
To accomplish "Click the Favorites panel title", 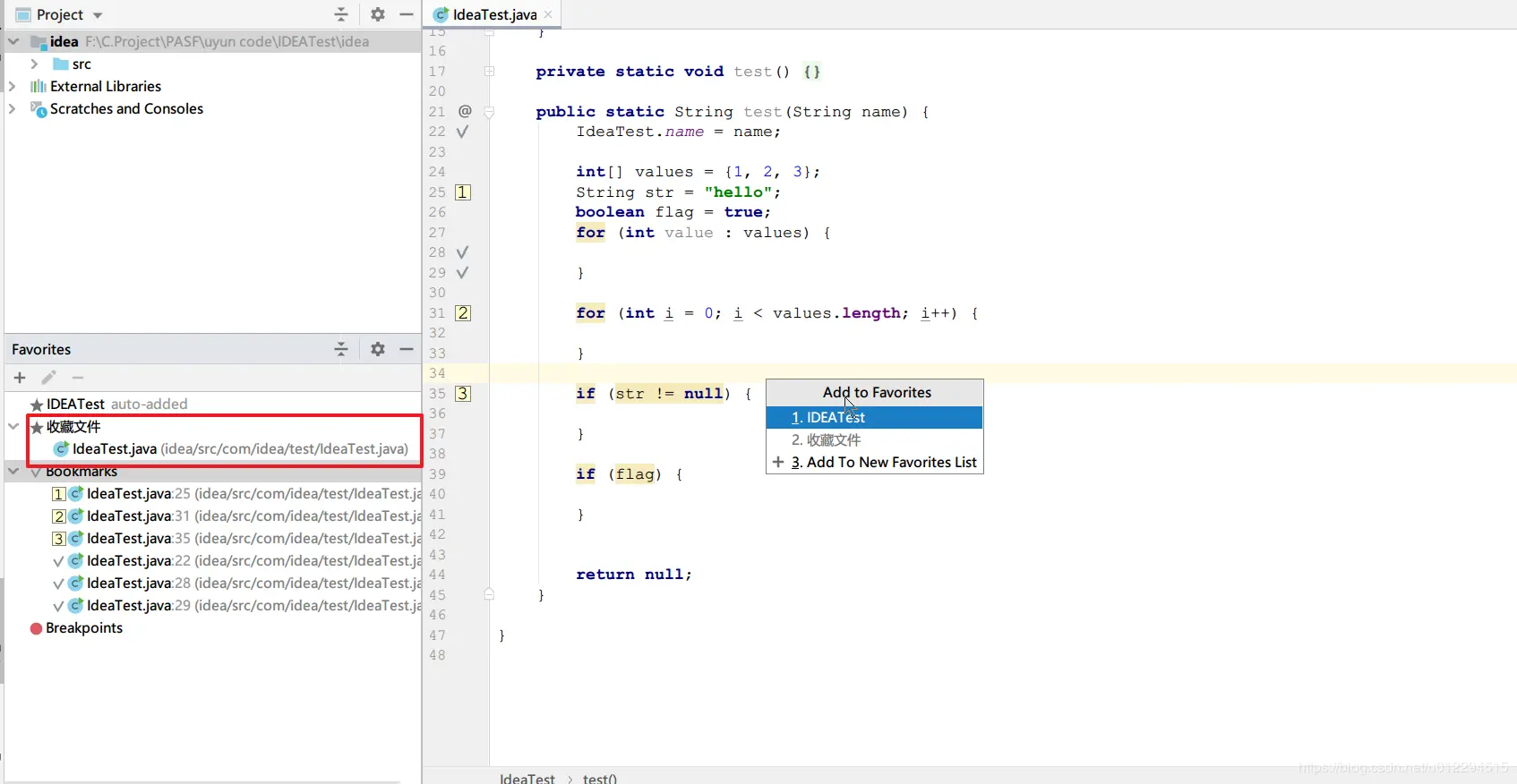I will 41,349.
